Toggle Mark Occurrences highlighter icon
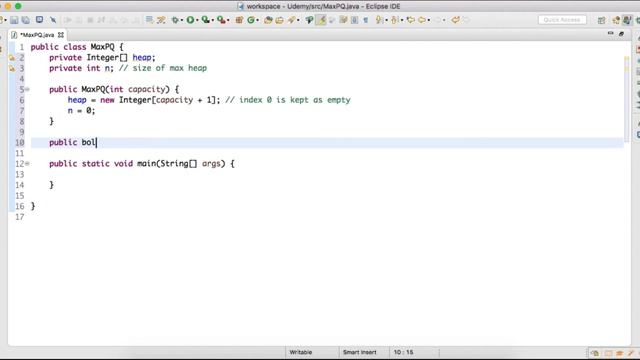The width and height of the screenshot is (640, 360). (321, 20)
